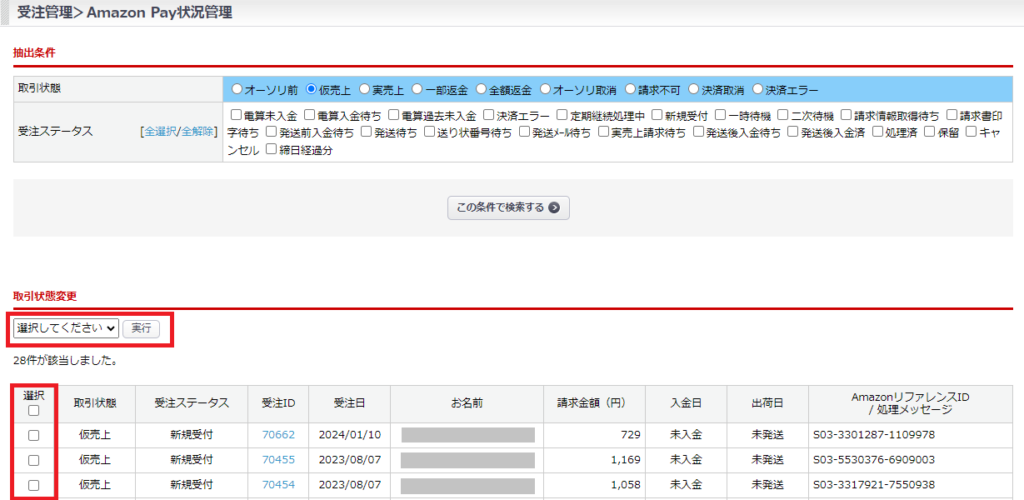Click the 受注ID column header
The height and width of the screenshot is (500, 1024).
[x=278, y=403]
